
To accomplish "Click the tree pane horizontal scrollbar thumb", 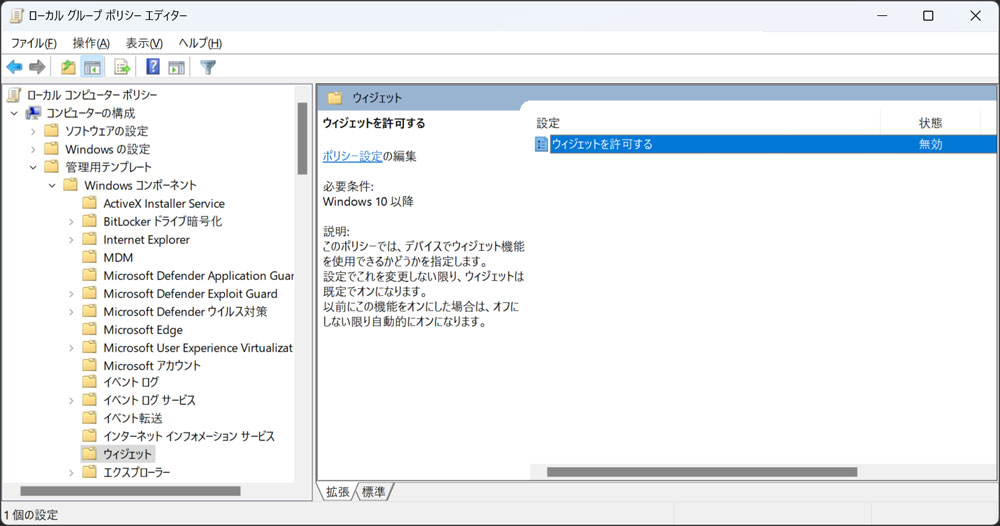I will (x=130, y=491).
